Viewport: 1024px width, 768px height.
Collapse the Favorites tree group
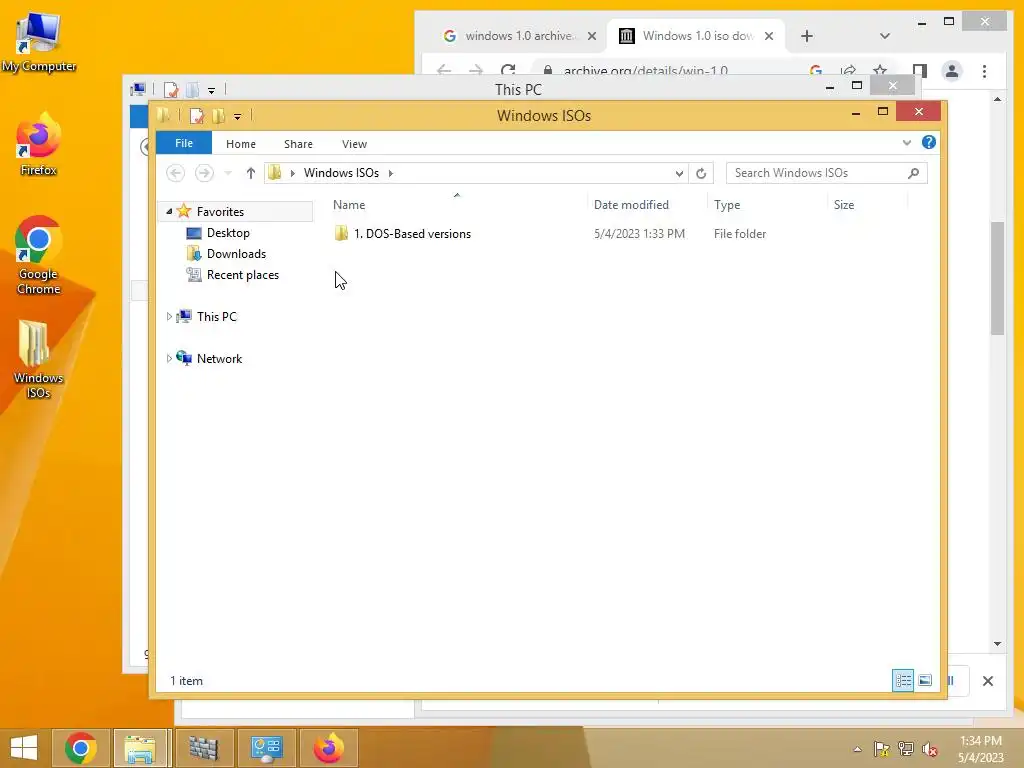169,211
